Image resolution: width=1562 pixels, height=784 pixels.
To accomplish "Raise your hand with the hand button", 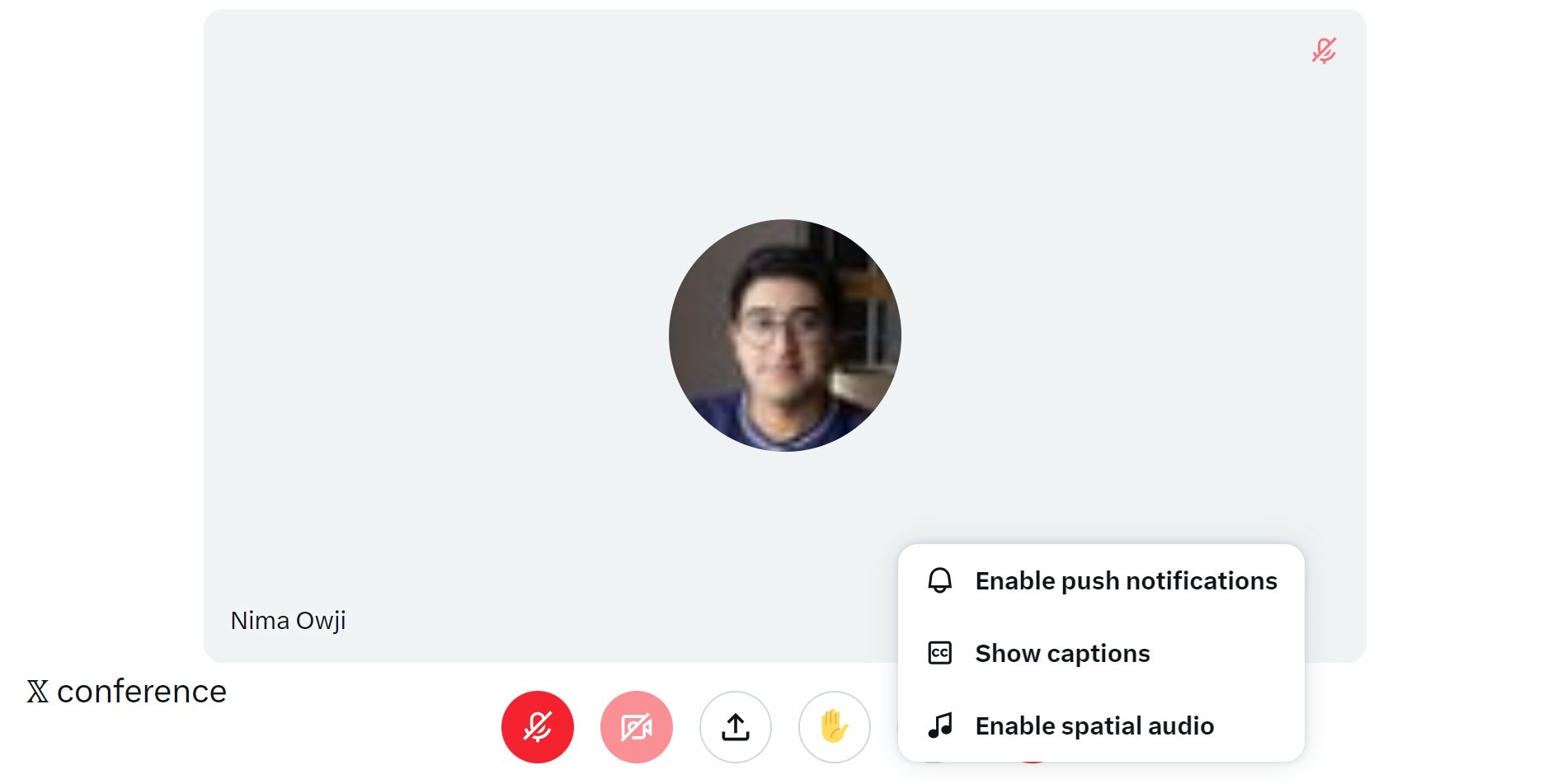I will [834, 726].
